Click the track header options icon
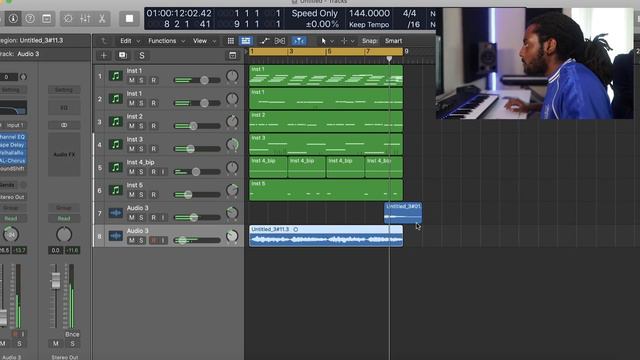Image resolution: width=640 pixels, height=360 pixels. point(233,56)
